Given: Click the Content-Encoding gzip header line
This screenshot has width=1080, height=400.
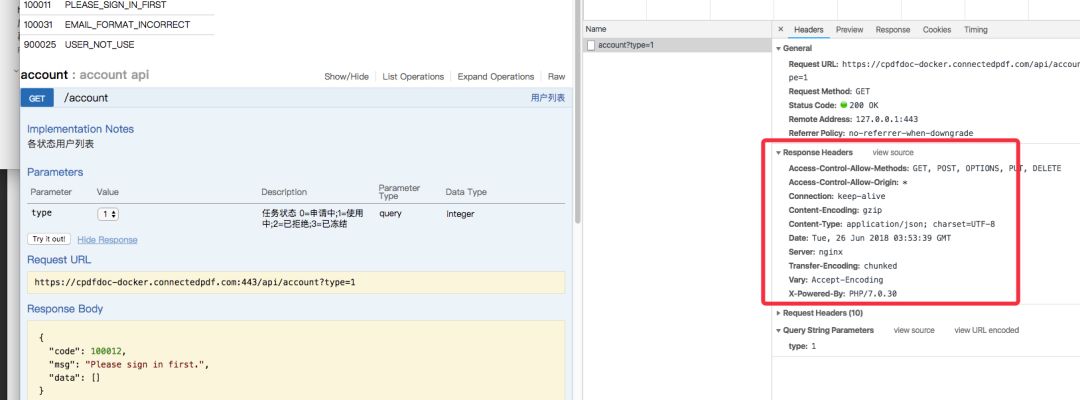Looking at the screenshot, I should pyautogui.click(x=835, y=210).
